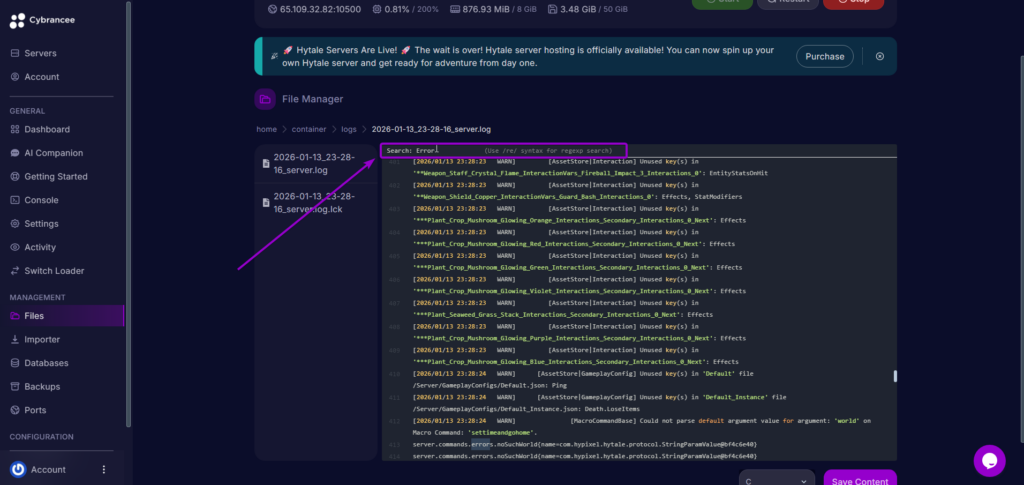This screenshot has height=485, width=1024.
Task: Open the live chat bubble
Action: coord(989,461)
